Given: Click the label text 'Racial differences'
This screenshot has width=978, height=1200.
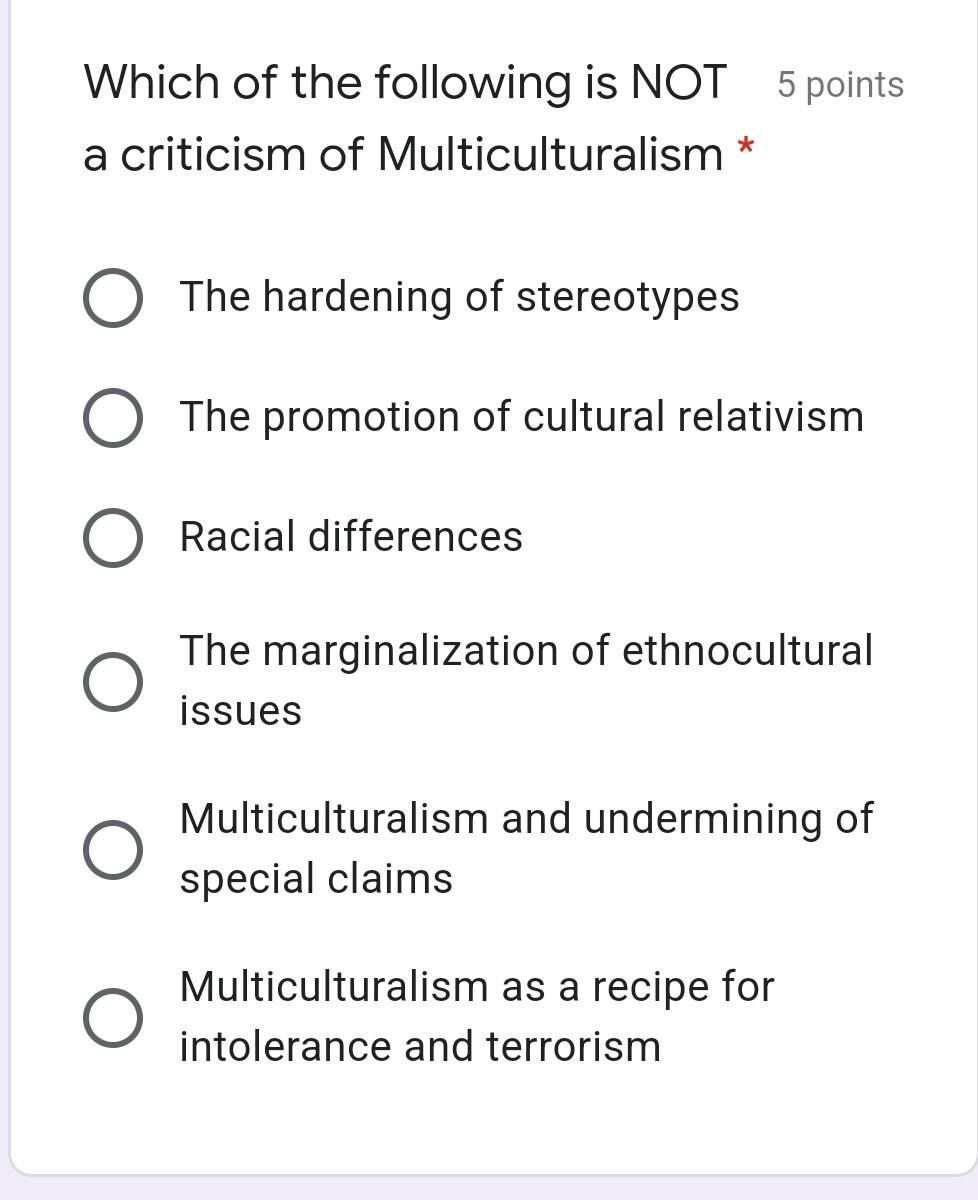Looking at the screenshot, I should tap(350, 536).
